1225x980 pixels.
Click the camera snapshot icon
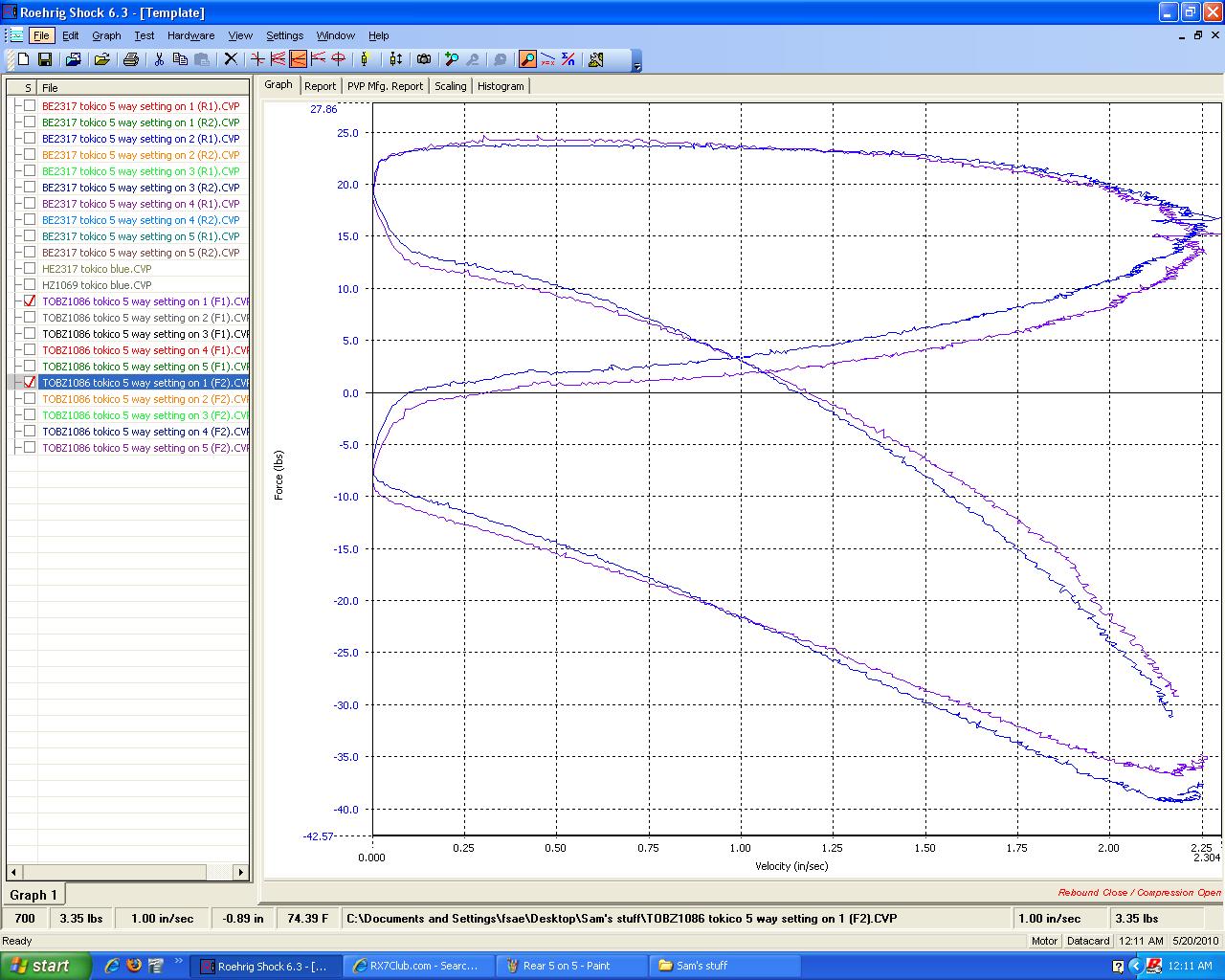pos(423,59)
